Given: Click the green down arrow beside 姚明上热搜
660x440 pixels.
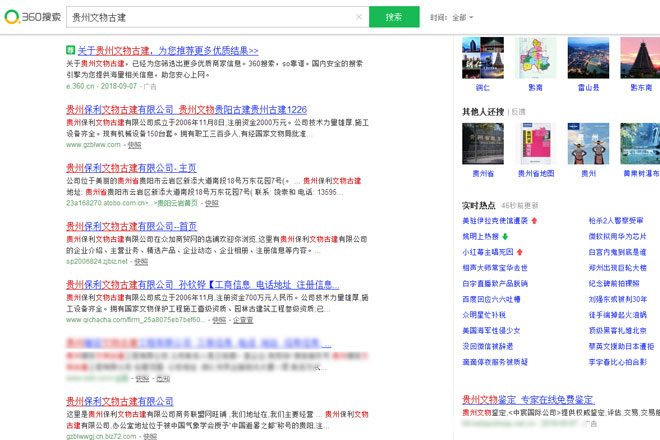Looking at the screenshot, I should coord(505,237).
